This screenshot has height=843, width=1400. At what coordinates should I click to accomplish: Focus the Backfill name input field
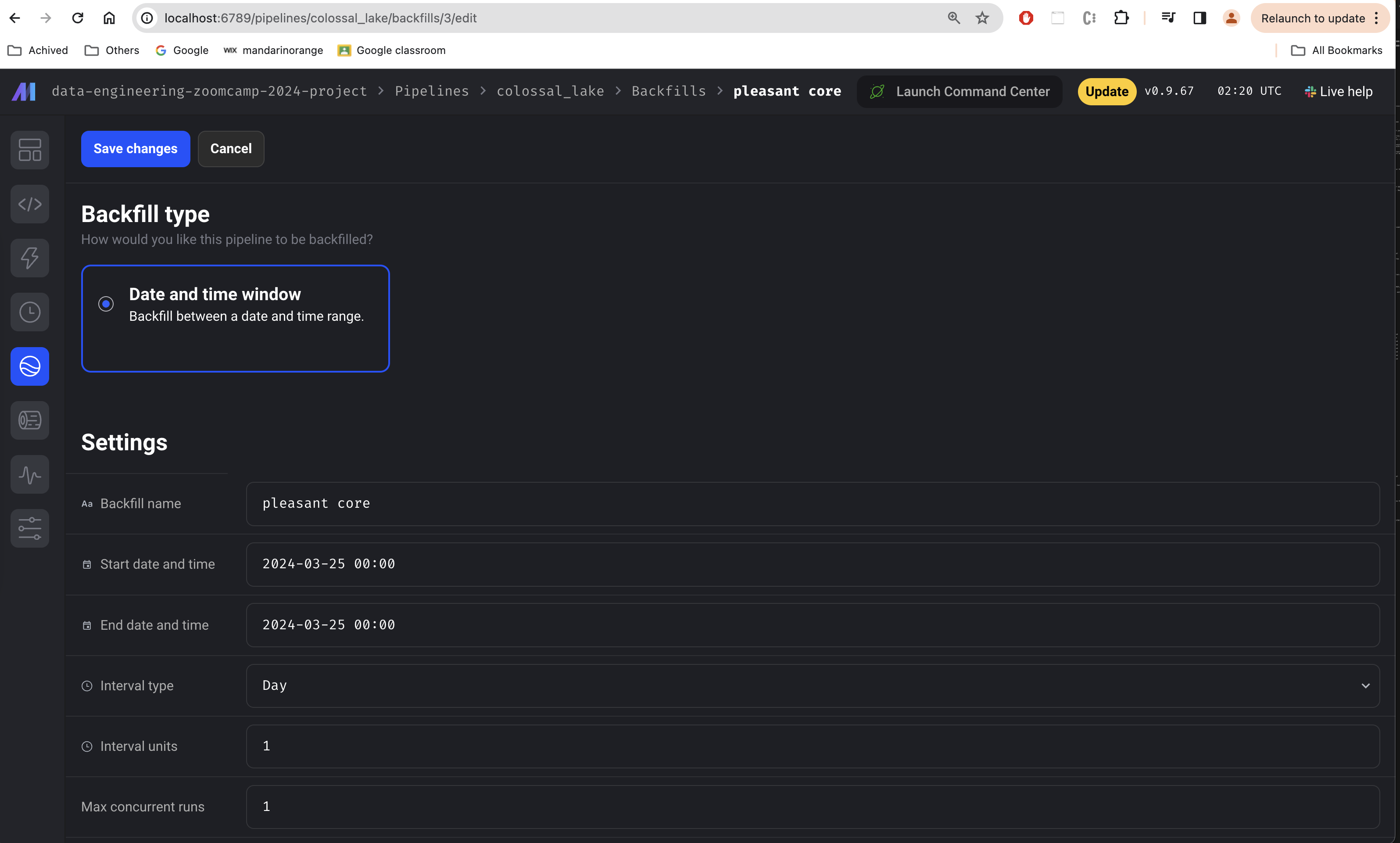[x=813, y=504]
